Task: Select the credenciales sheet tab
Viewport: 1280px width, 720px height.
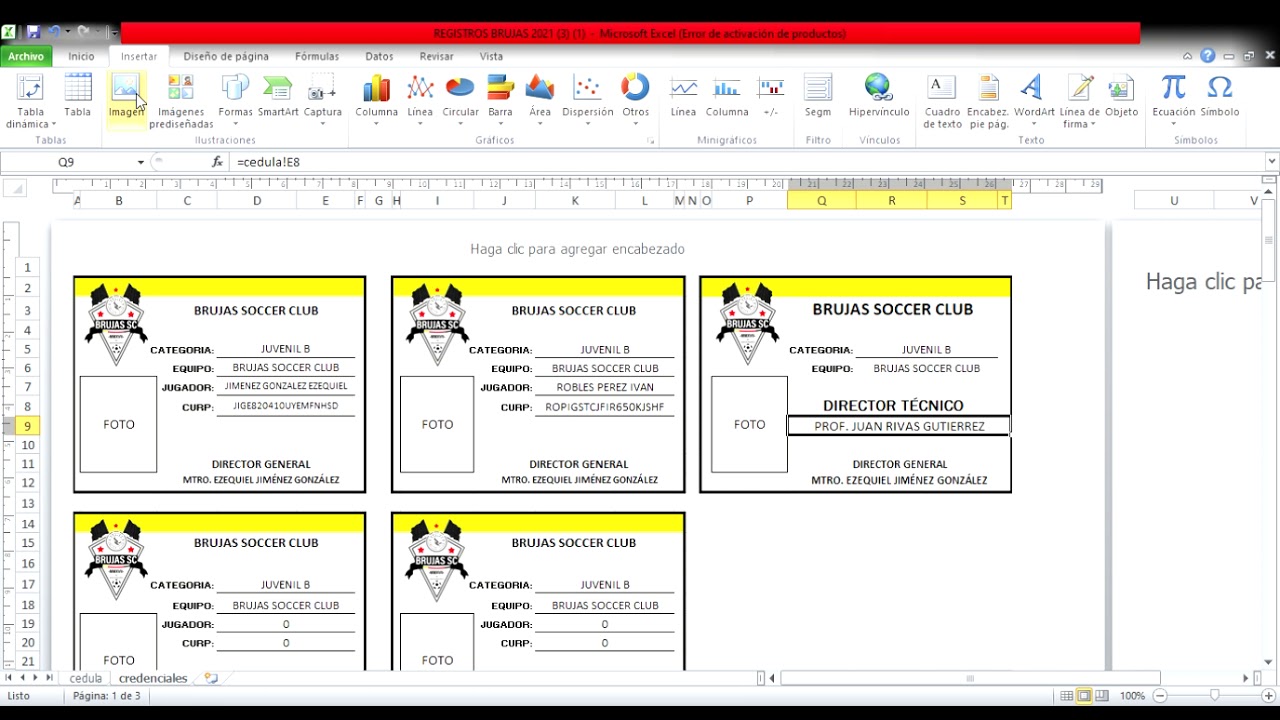Action: [153, 678]
